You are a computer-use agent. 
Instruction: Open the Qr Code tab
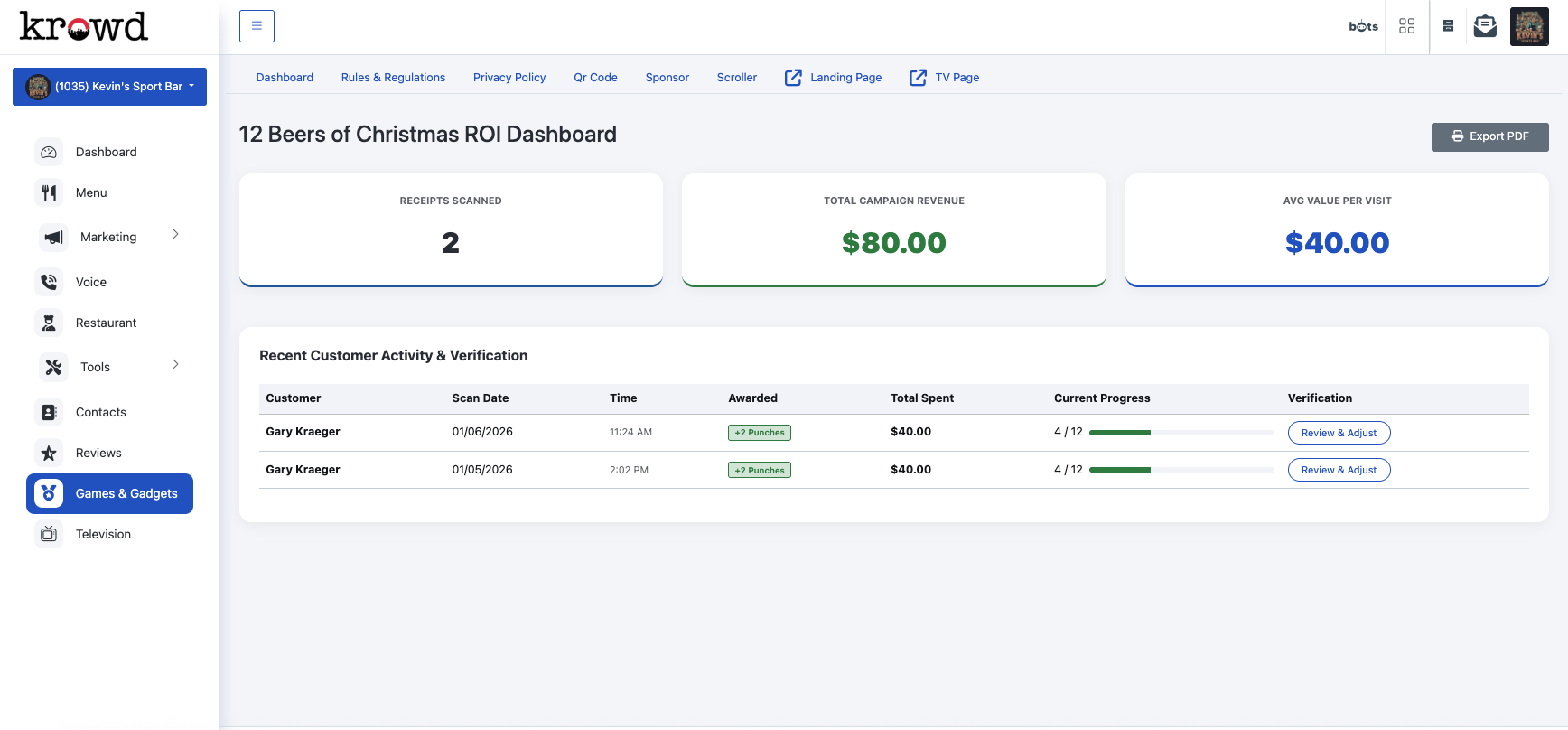(595, 78)
